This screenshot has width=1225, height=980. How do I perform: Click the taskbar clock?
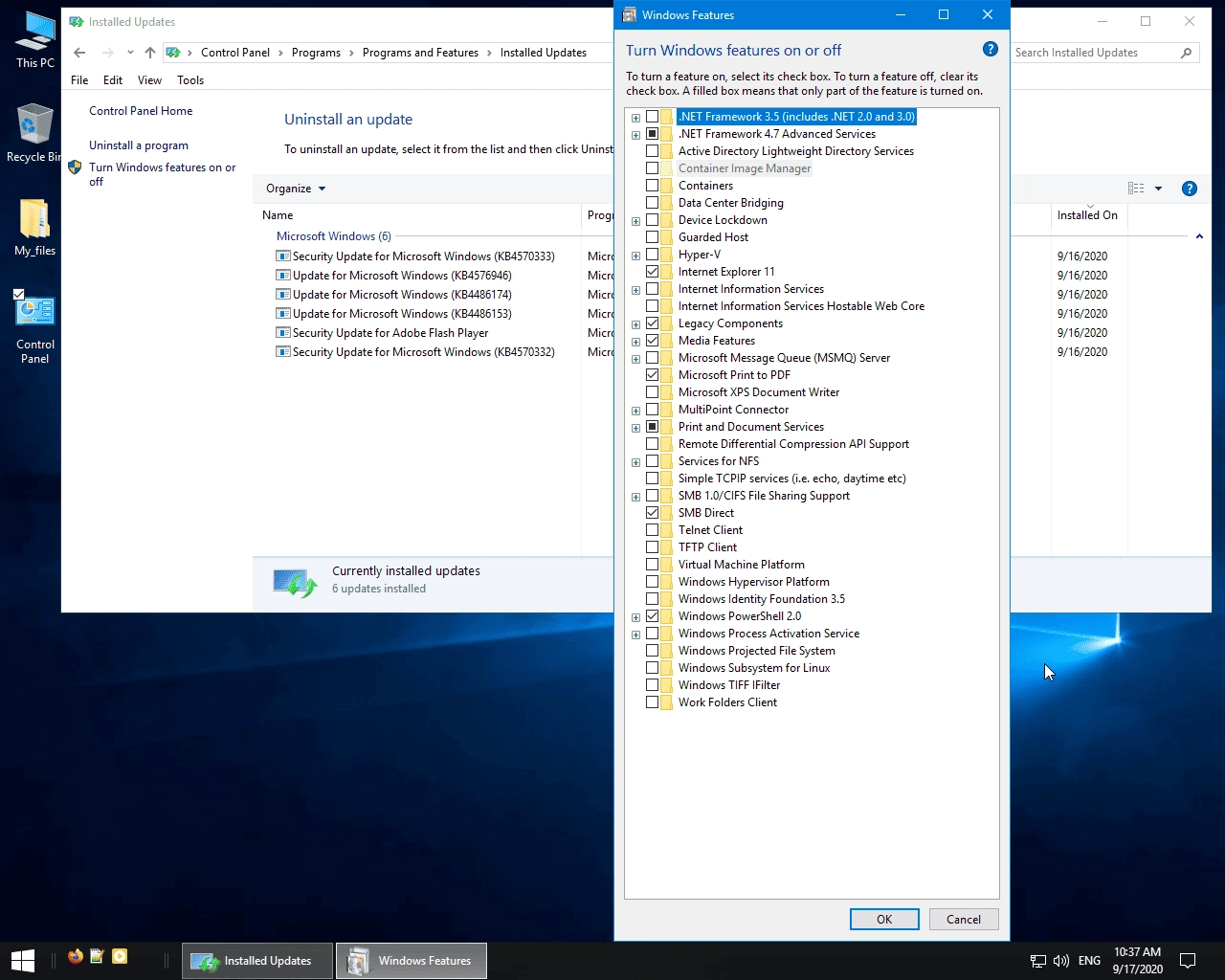point(1137,961)
